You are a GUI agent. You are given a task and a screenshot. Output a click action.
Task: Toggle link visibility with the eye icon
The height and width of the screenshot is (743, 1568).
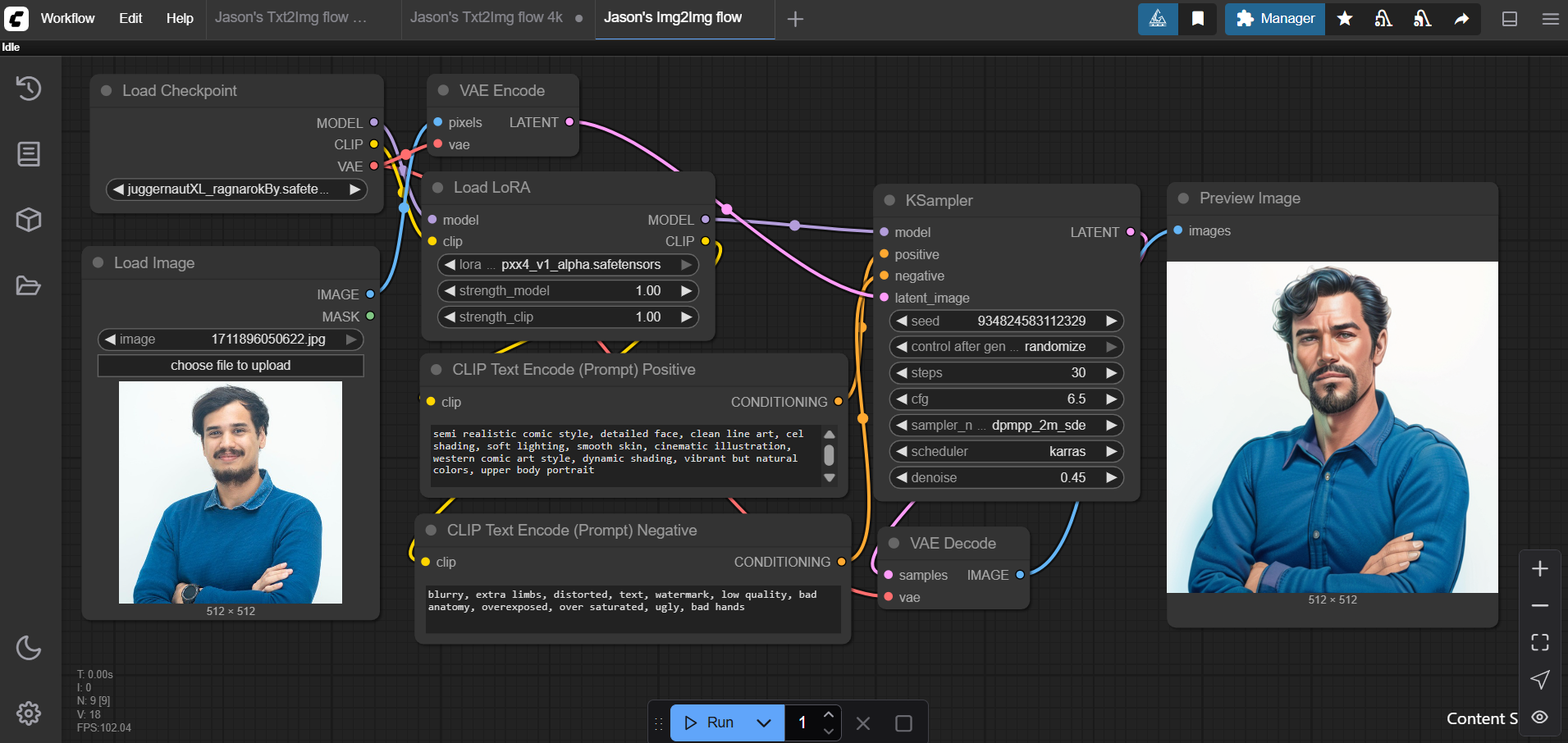click(1540, 717)
